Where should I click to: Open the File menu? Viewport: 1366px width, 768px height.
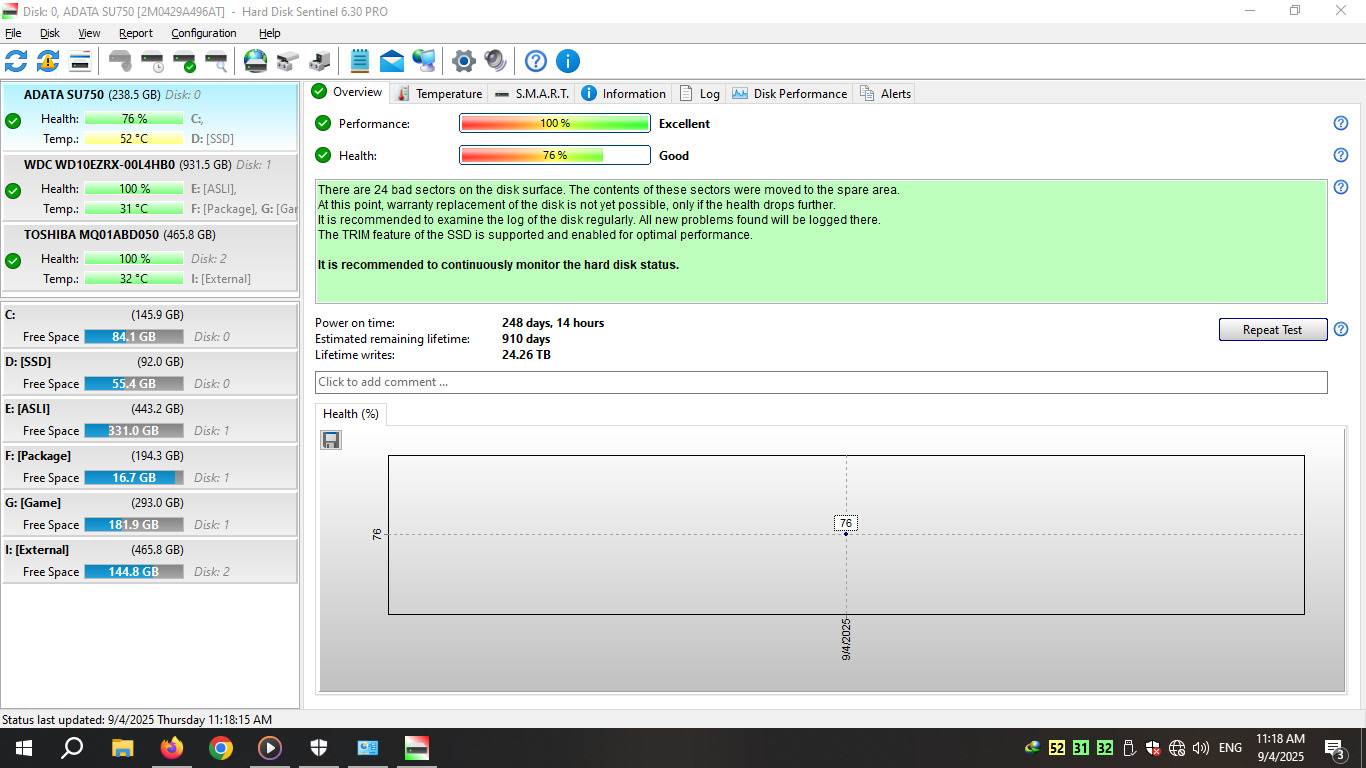pos(13,33)
